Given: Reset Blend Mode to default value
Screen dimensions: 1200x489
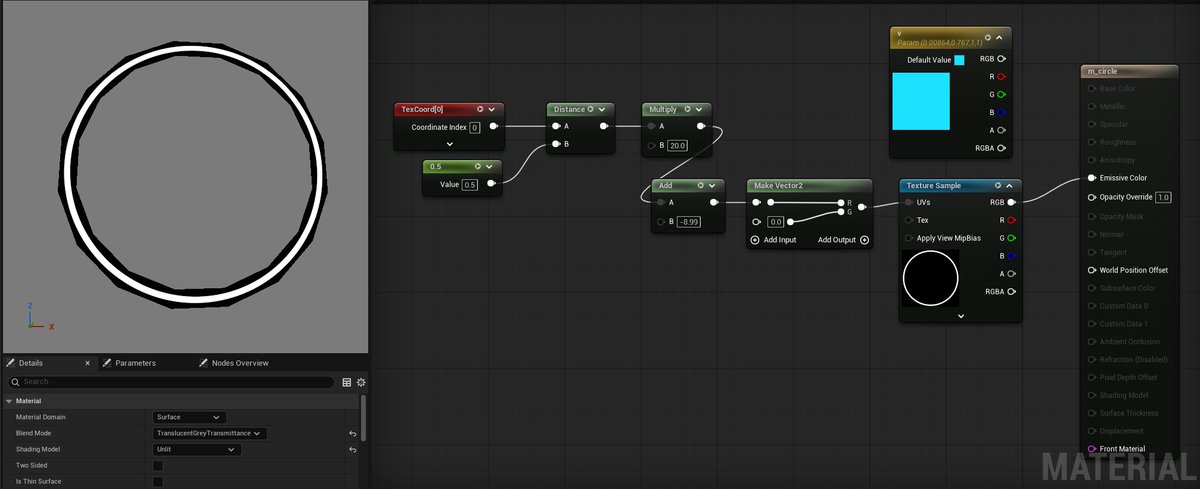Looking at the screenshot, I should coord(353,434).
